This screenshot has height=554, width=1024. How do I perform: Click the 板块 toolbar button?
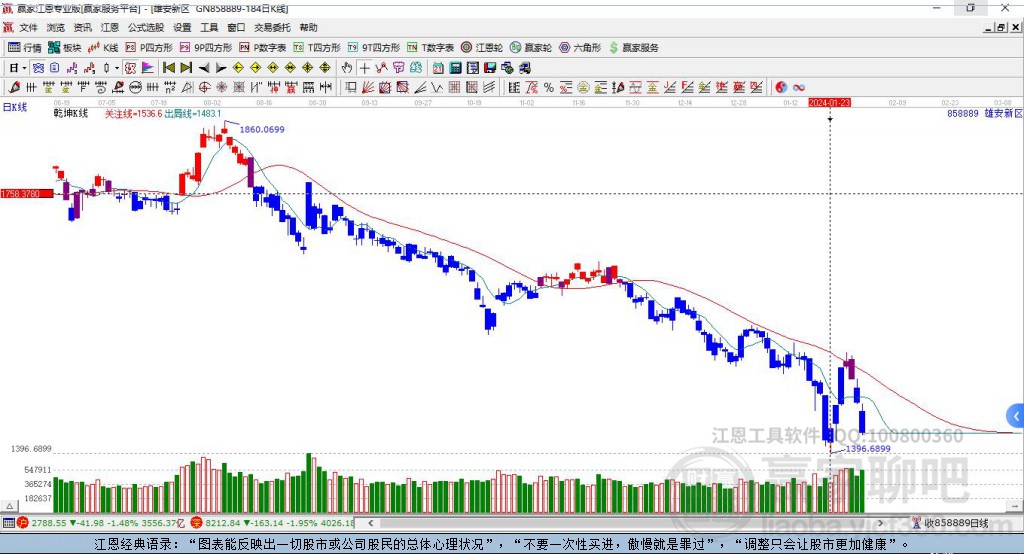pyautogui.click(x=65, y=48)
